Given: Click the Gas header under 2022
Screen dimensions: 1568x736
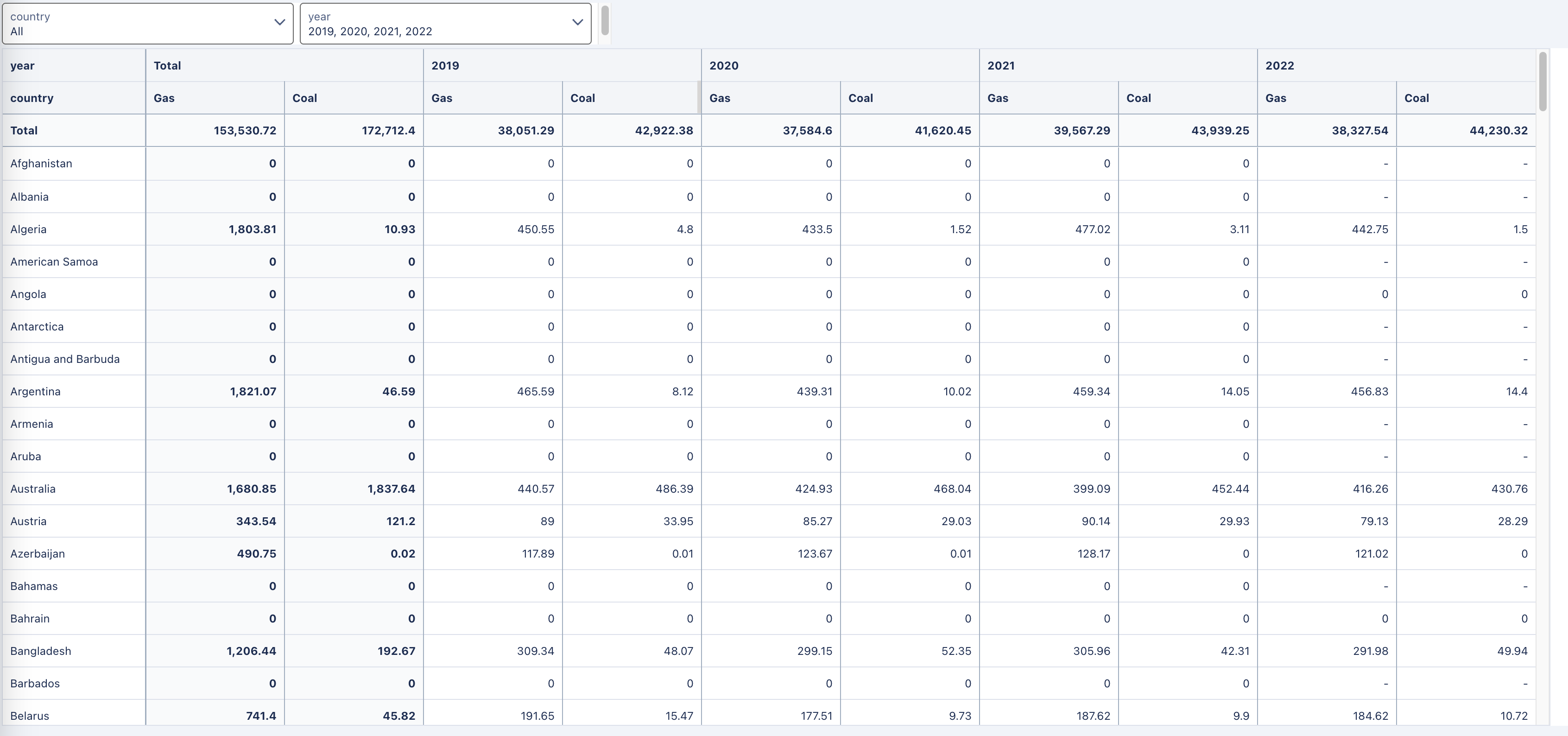Looking at the screenshot, I should pos(1276,98).
